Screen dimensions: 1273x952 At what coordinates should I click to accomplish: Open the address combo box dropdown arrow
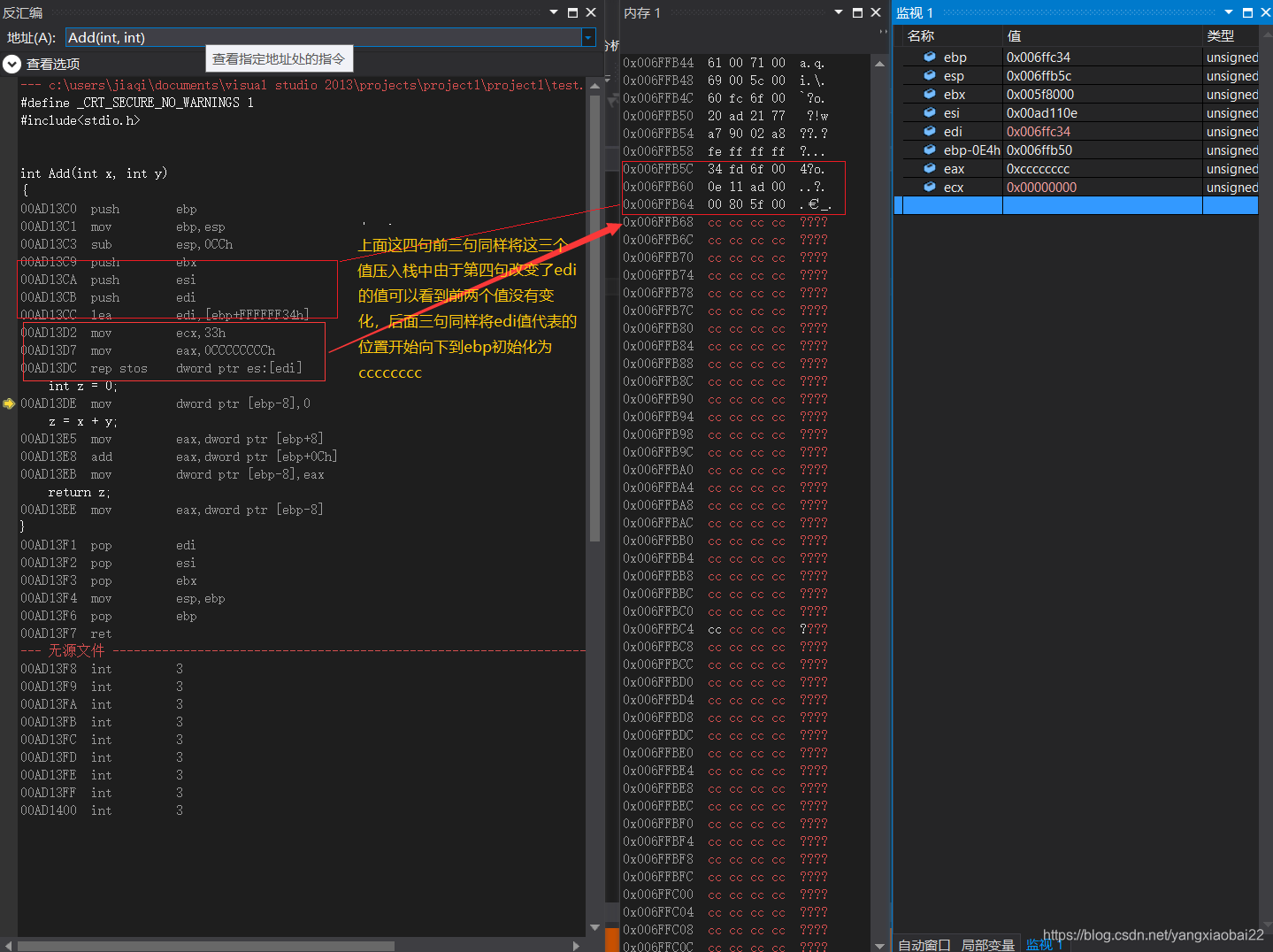click(588, 37)
